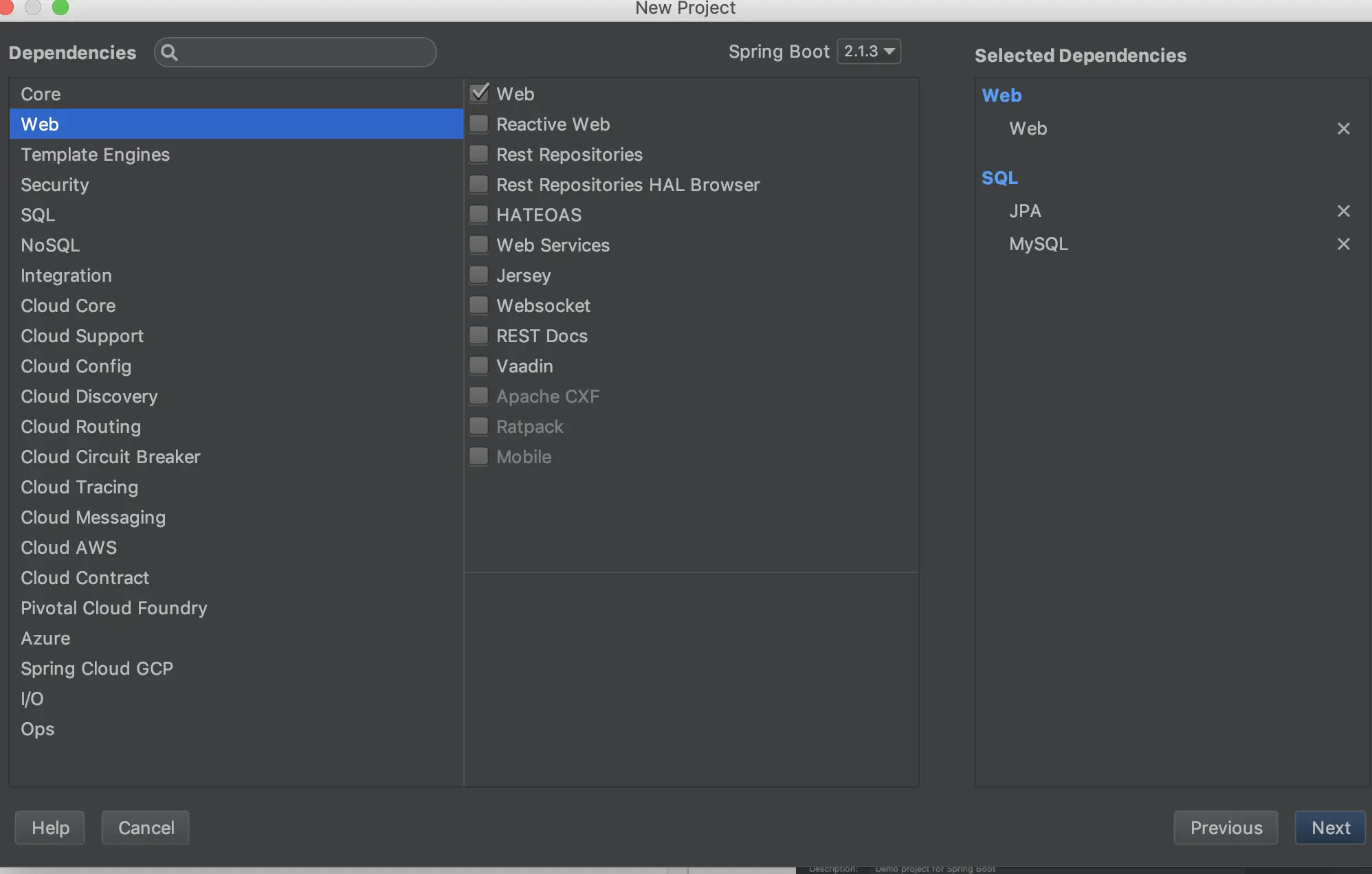Screen dimensions: 1372x874
Task: Tick the HATEOAS checkbox
Action: pos(479,214)
